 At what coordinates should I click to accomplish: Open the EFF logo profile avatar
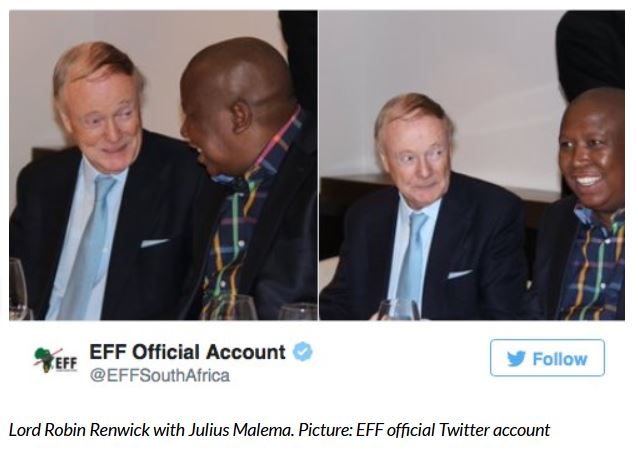(x=55, y=360)
